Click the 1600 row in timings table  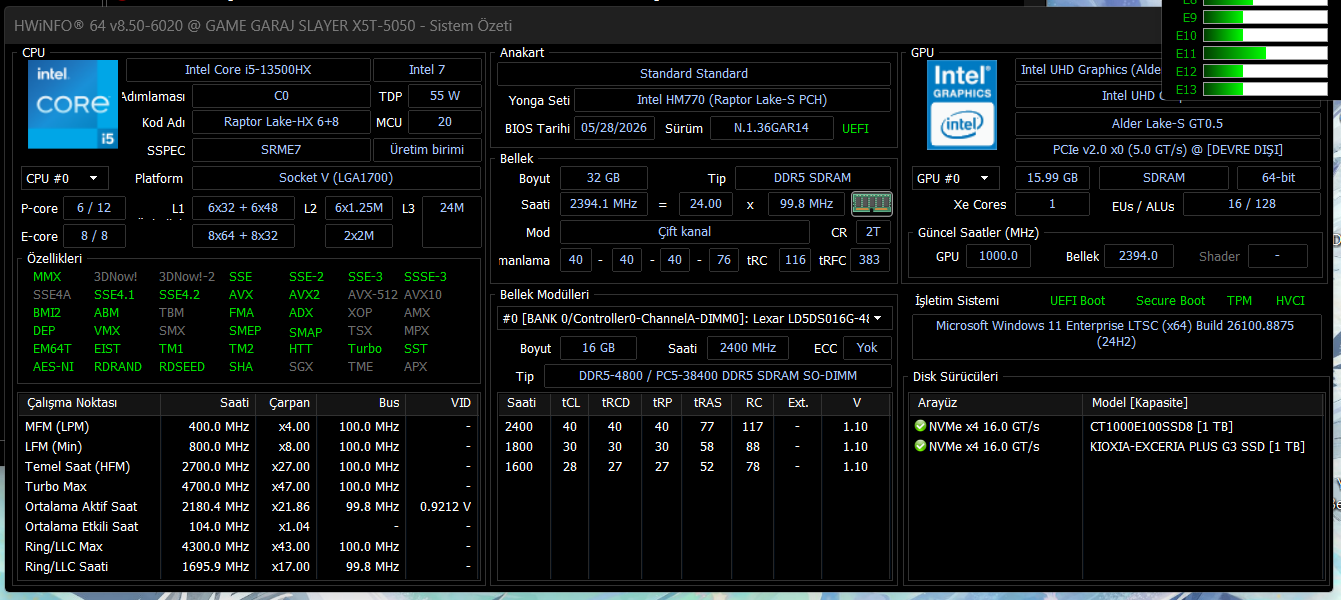(x=694, y=466)
